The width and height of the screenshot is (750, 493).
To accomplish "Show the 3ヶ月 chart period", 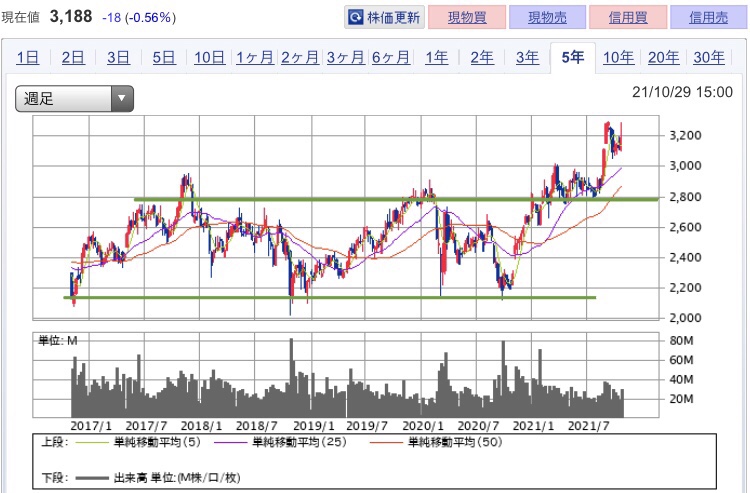I will coord(345,57).
